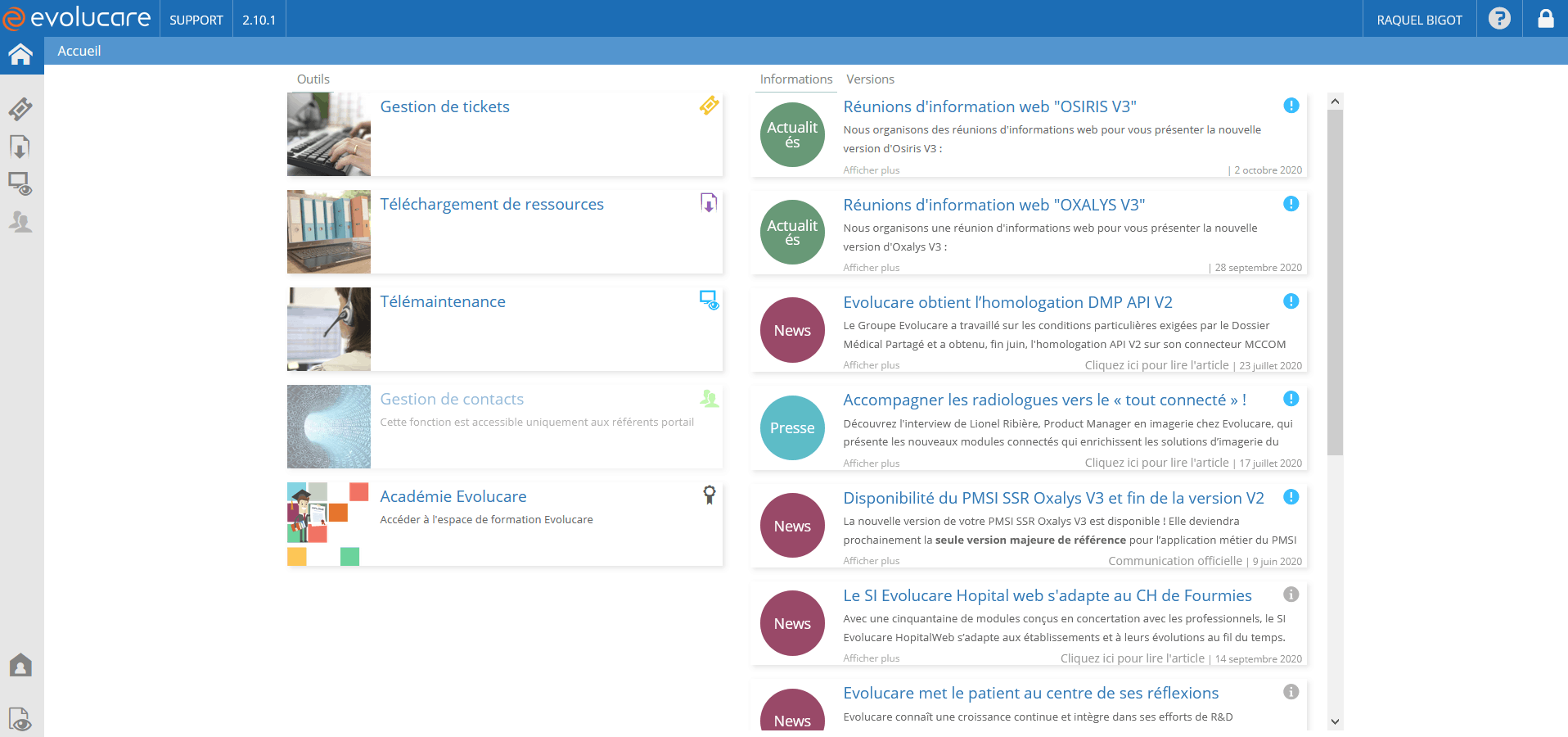Click download icon on Téléchargement de ressources card
1568x737 pixels.
pos(709,202)
